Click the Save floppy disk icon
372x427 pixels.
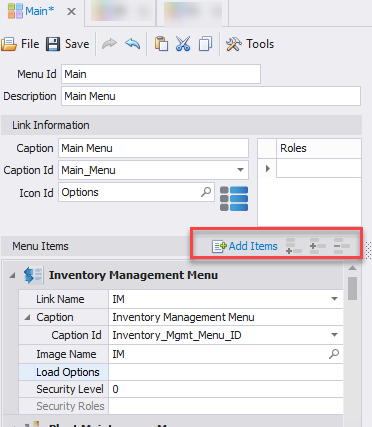(53, 44)
